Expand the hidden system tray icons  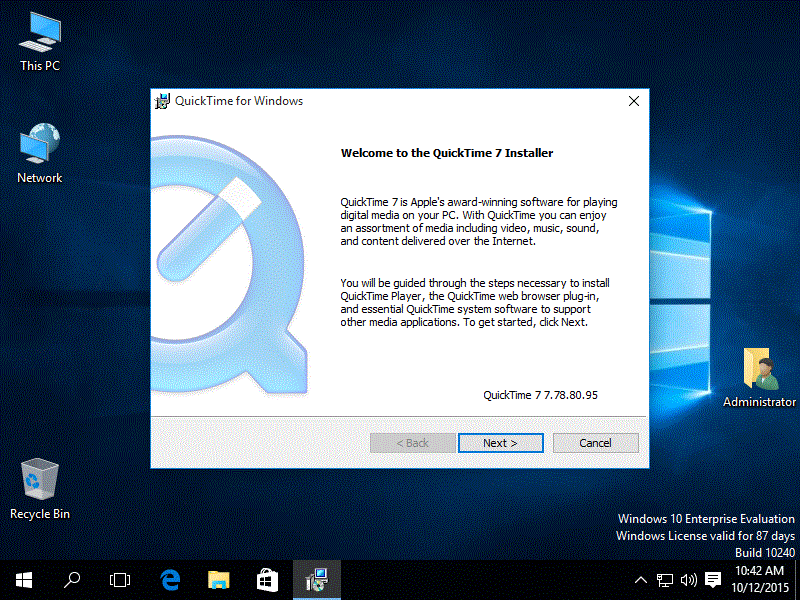tap(641, 580)
